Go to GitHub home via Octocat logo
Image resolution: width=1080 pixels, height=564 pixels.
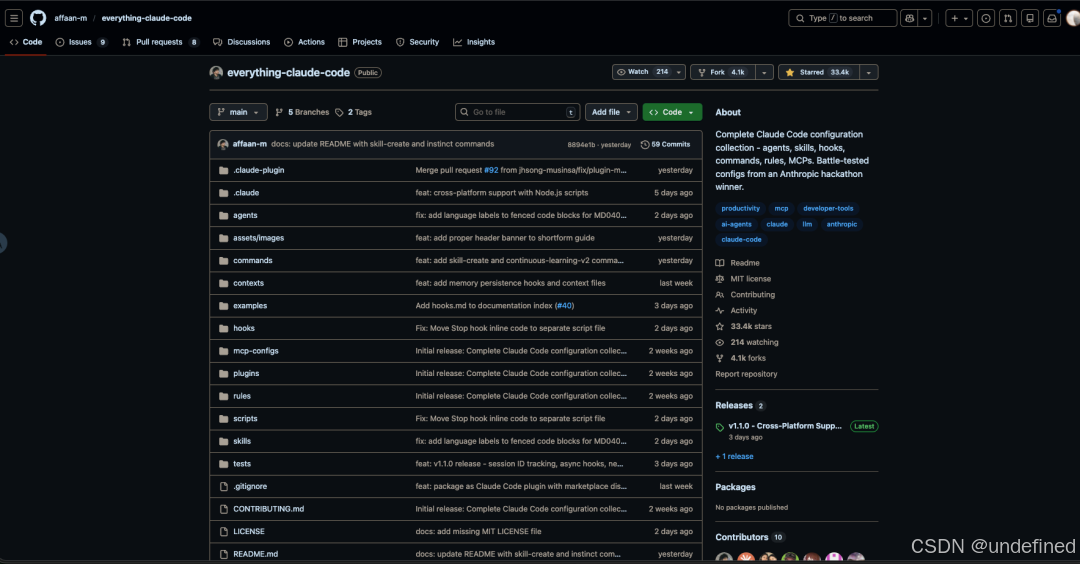pyautogui.click(x=38, y=18)
